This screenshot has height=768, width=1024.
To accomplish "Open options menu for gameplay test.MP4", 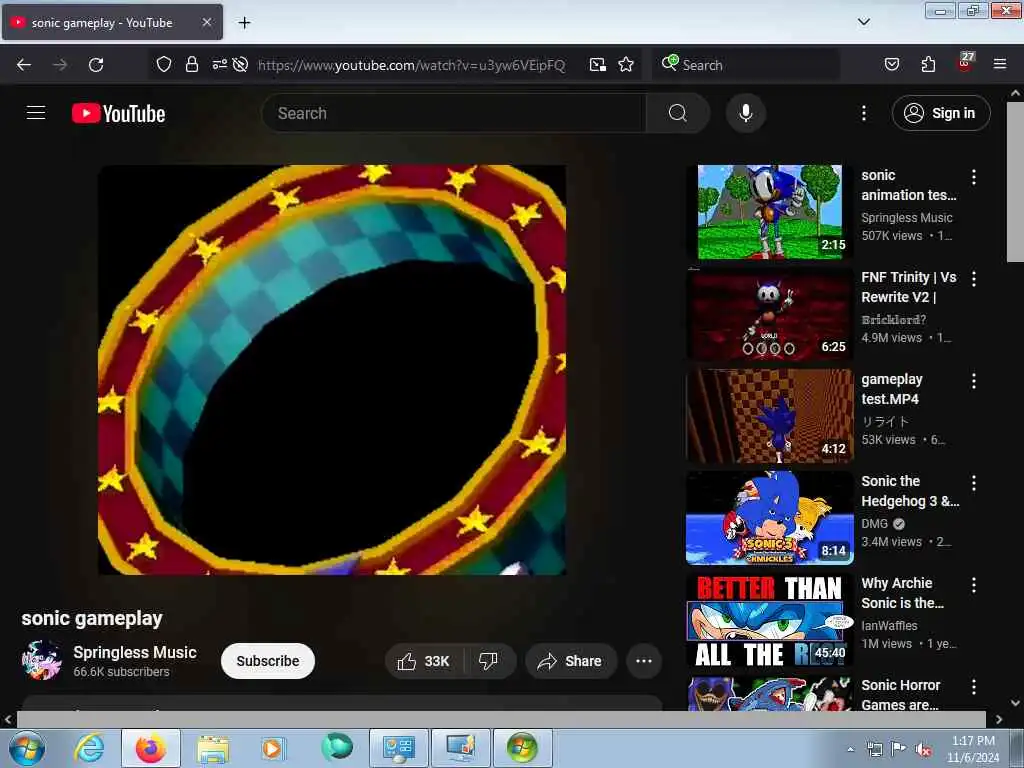I will tap(974, 381).
